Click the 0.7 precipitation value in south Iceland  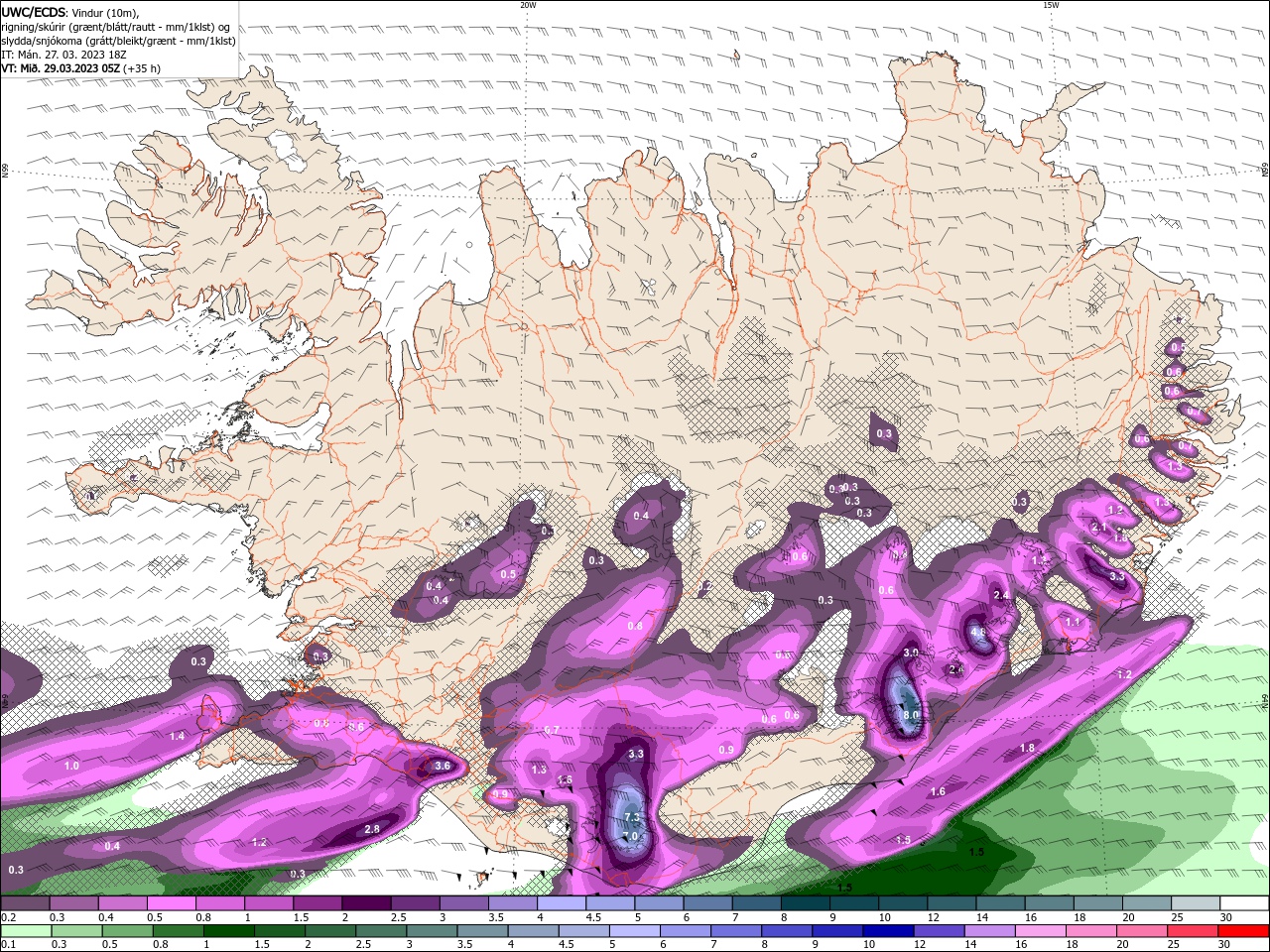coord(553,730)
